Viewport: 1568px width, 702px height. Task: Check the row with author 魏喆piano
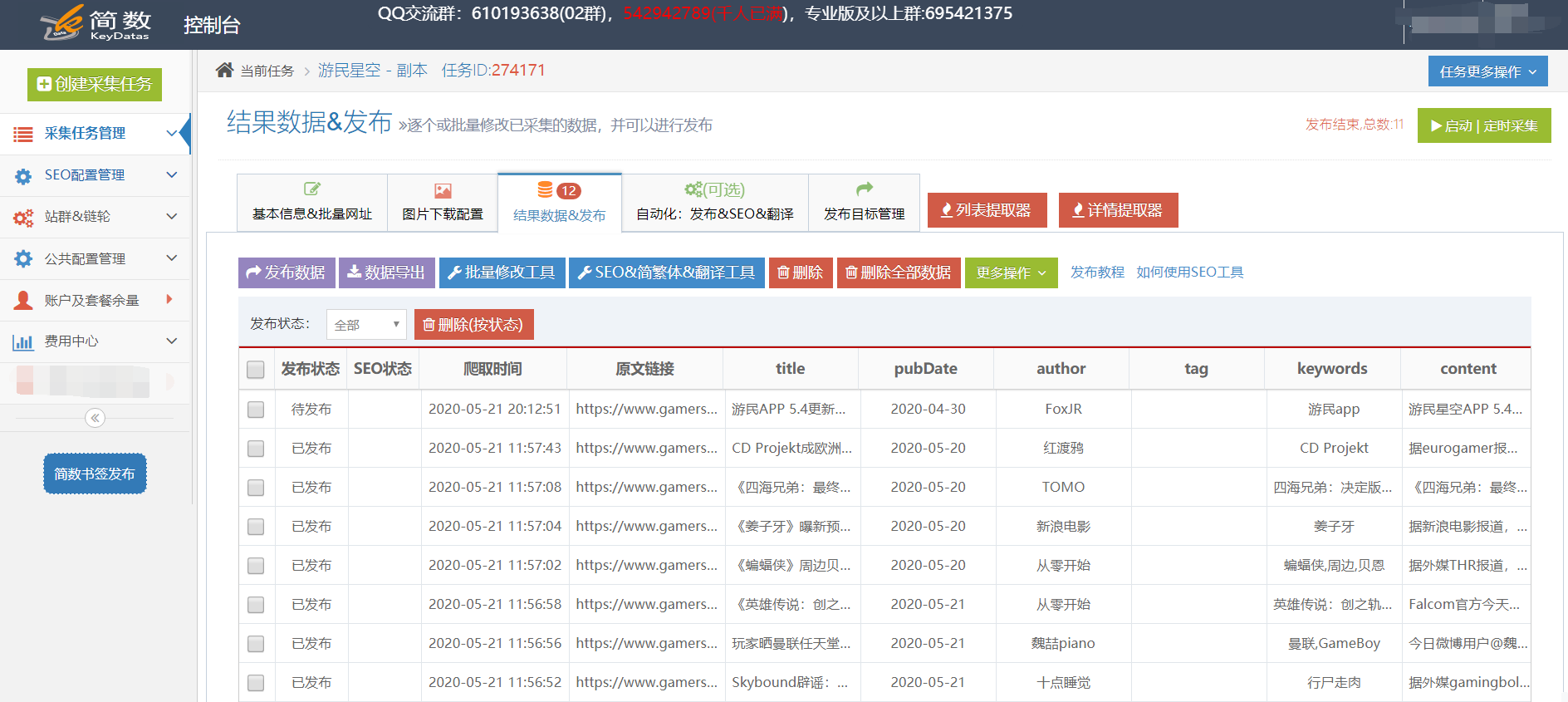[x=256, y=644]
